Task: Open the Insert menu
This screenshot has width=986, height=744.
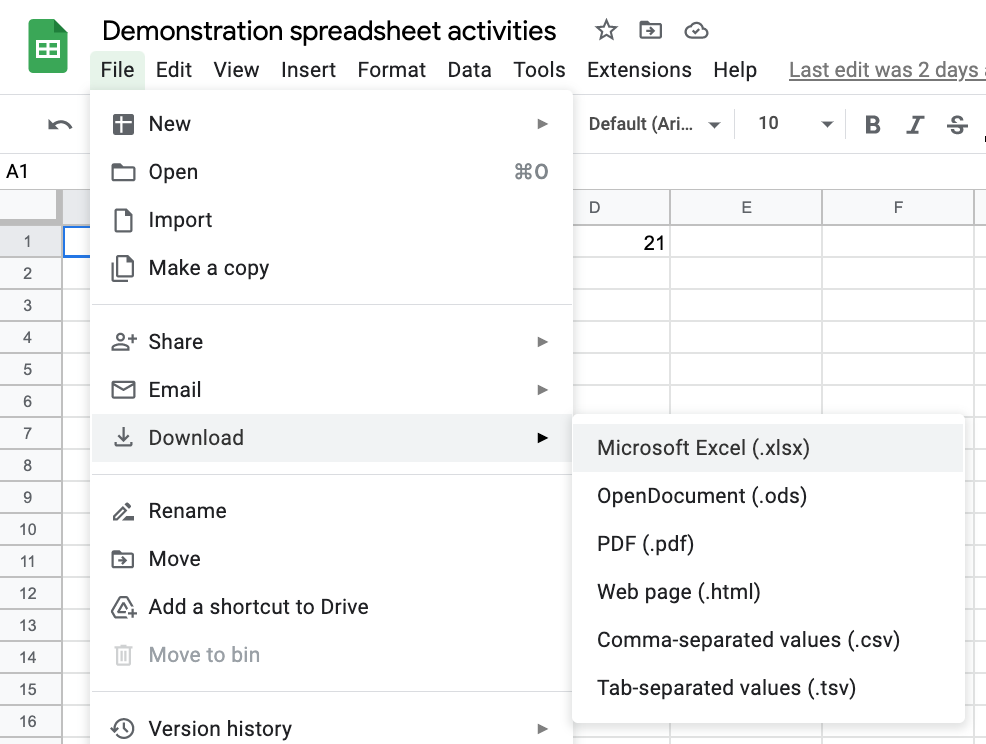Action: coord(308,70)
